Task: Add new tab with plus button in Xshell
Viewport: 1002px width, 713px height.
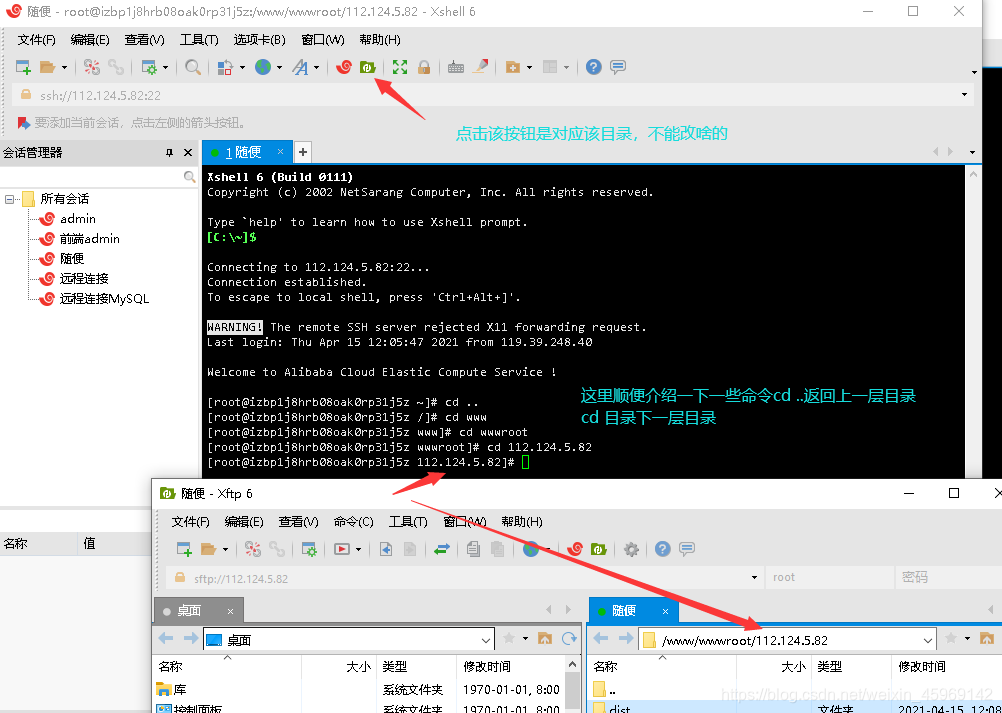Action: (303, 152)
